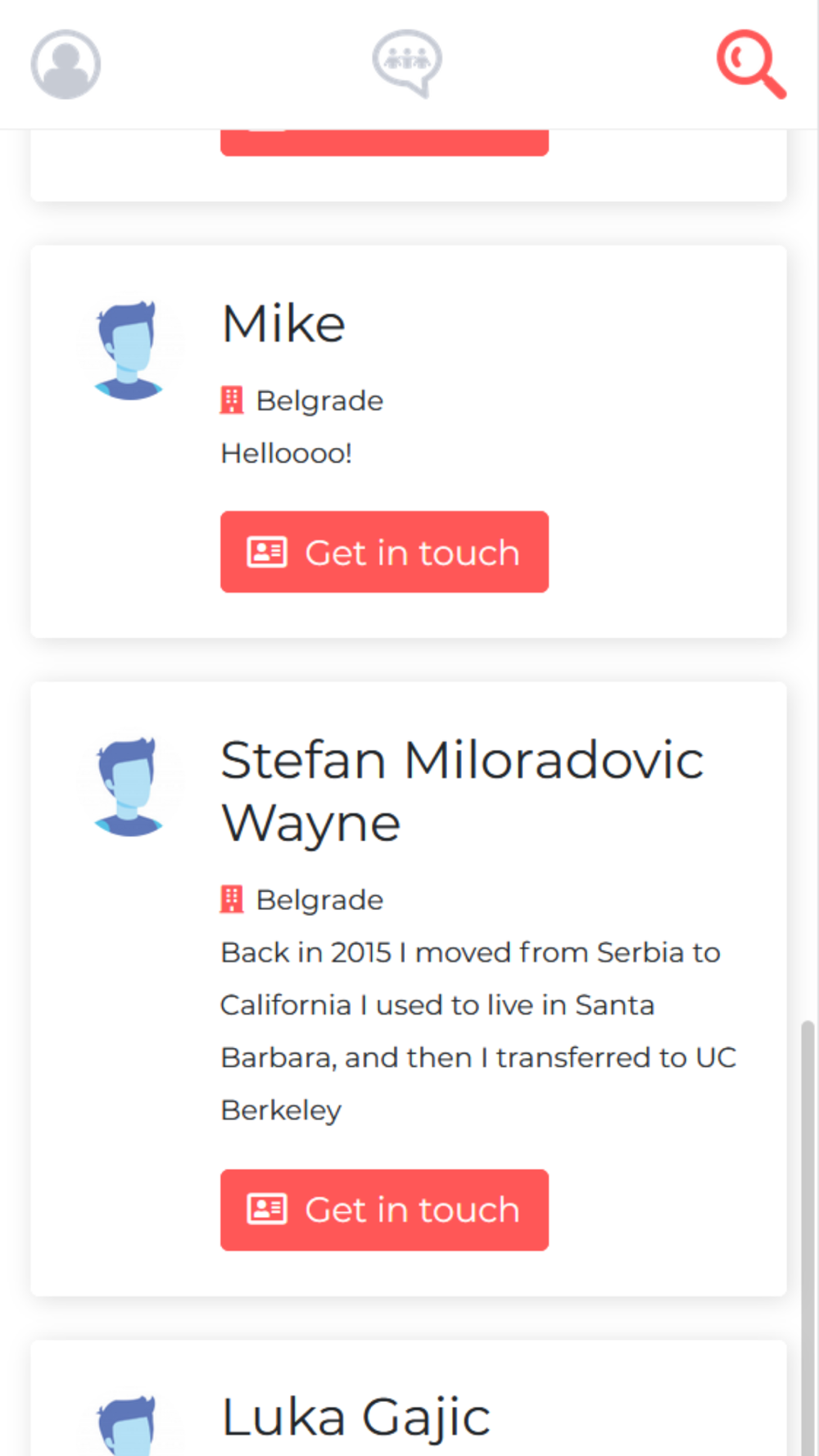This screenshot has width=819, height=1456.
Task: Click the contact card icon in Mike's button
Action: [x=267, y=552]
